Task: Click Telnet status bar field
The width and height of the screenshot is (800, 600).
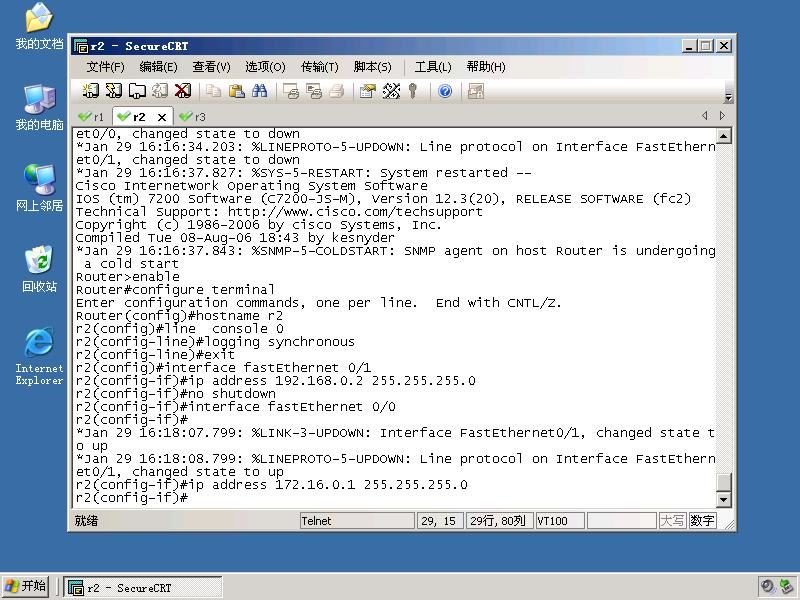Action: [x=357, y=520]
